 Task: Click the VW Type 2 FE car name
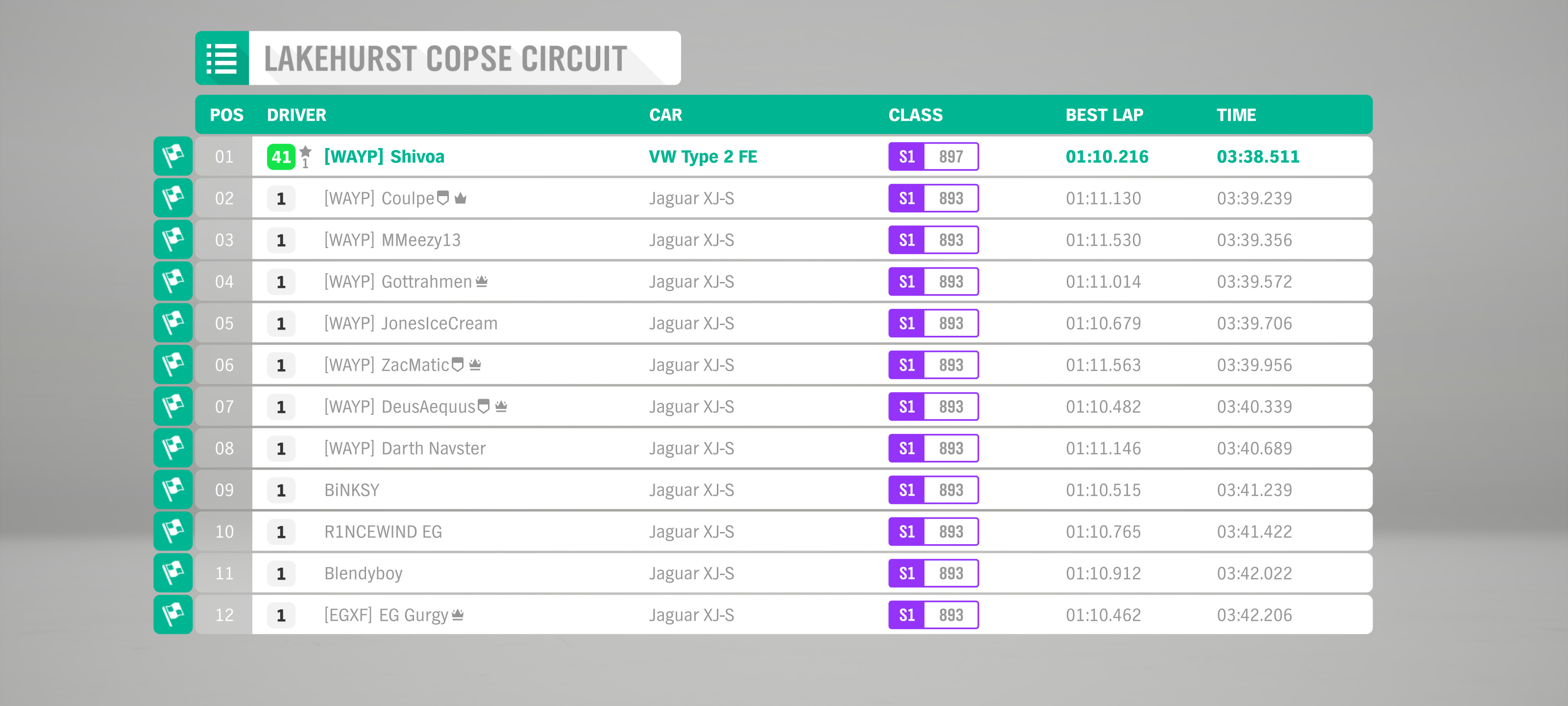click(703, 157)
